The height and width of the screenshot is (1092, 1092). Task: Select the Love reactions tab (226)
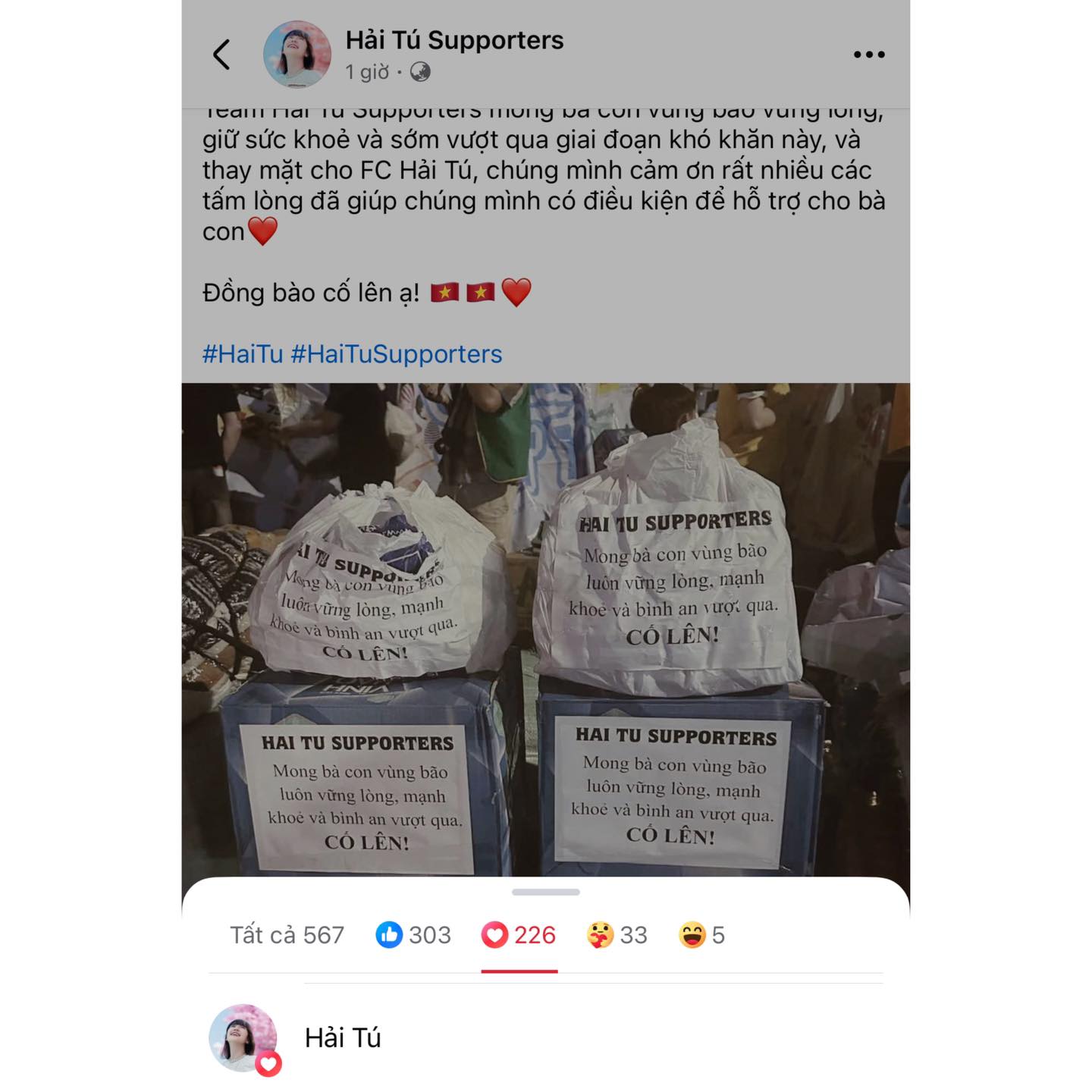coord(519,935)
